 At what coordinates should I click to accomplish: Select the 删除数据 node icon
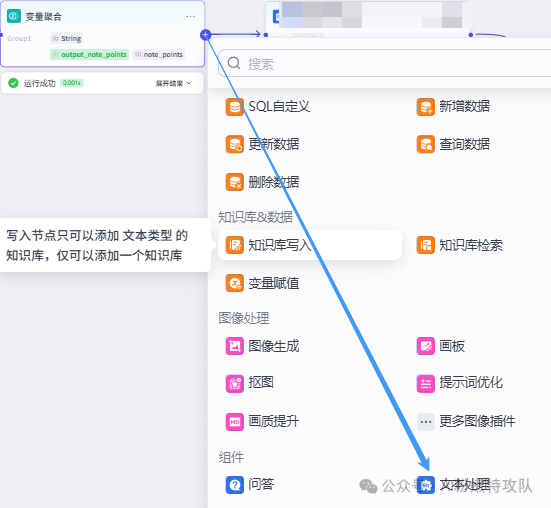235,182
